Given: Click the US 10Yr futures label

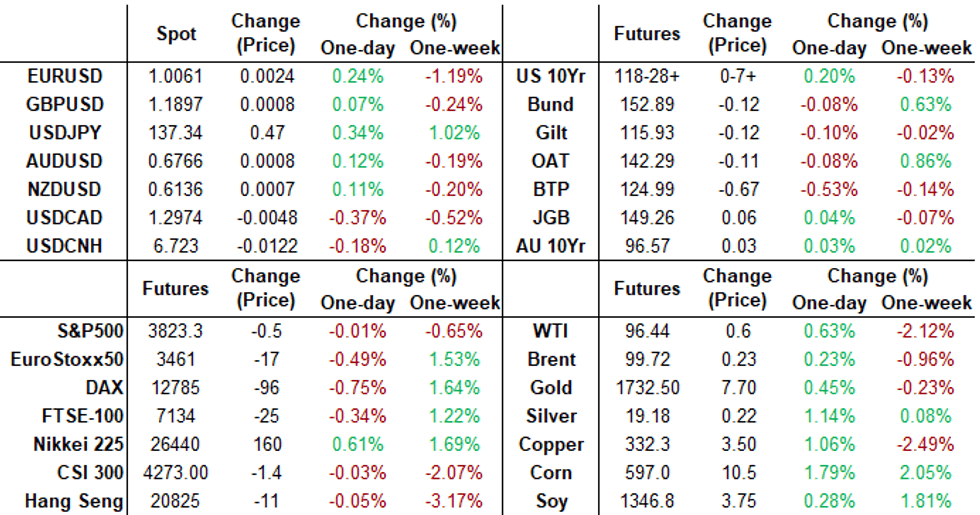Looking at the screenshot, I should pos(545,76).
